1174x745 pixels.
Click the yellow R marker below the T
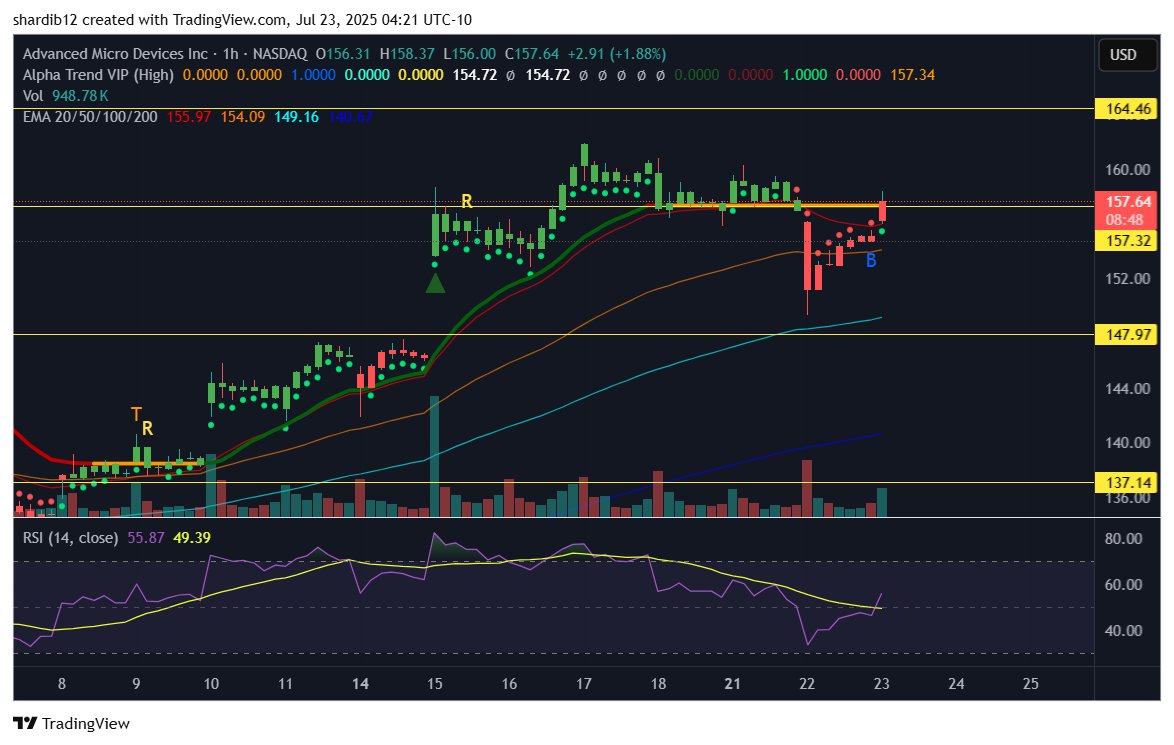(x=147, y=428)
